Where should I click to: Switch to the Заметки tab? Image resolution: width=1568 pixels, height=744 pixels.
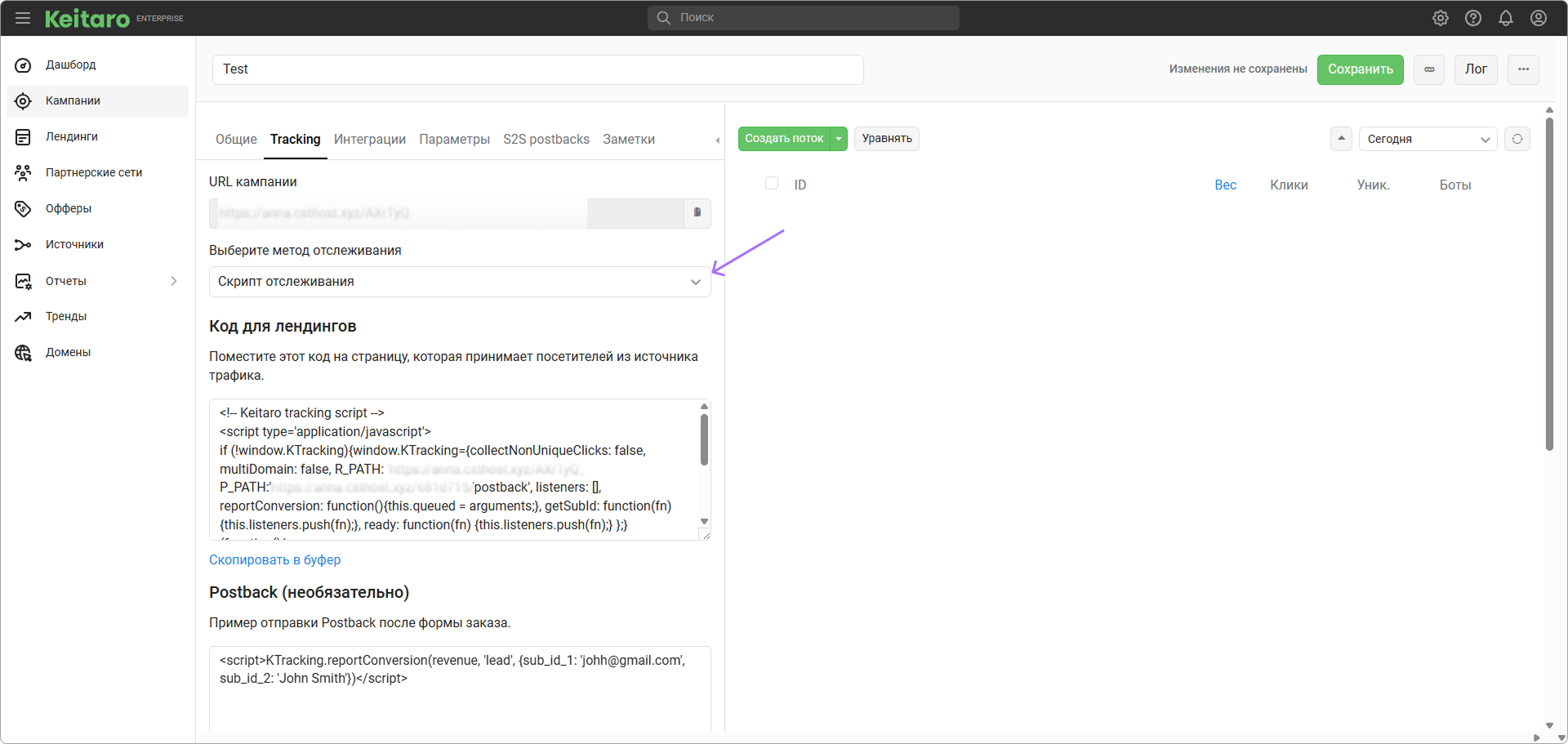pyautogui.click(x=629, y=140)
